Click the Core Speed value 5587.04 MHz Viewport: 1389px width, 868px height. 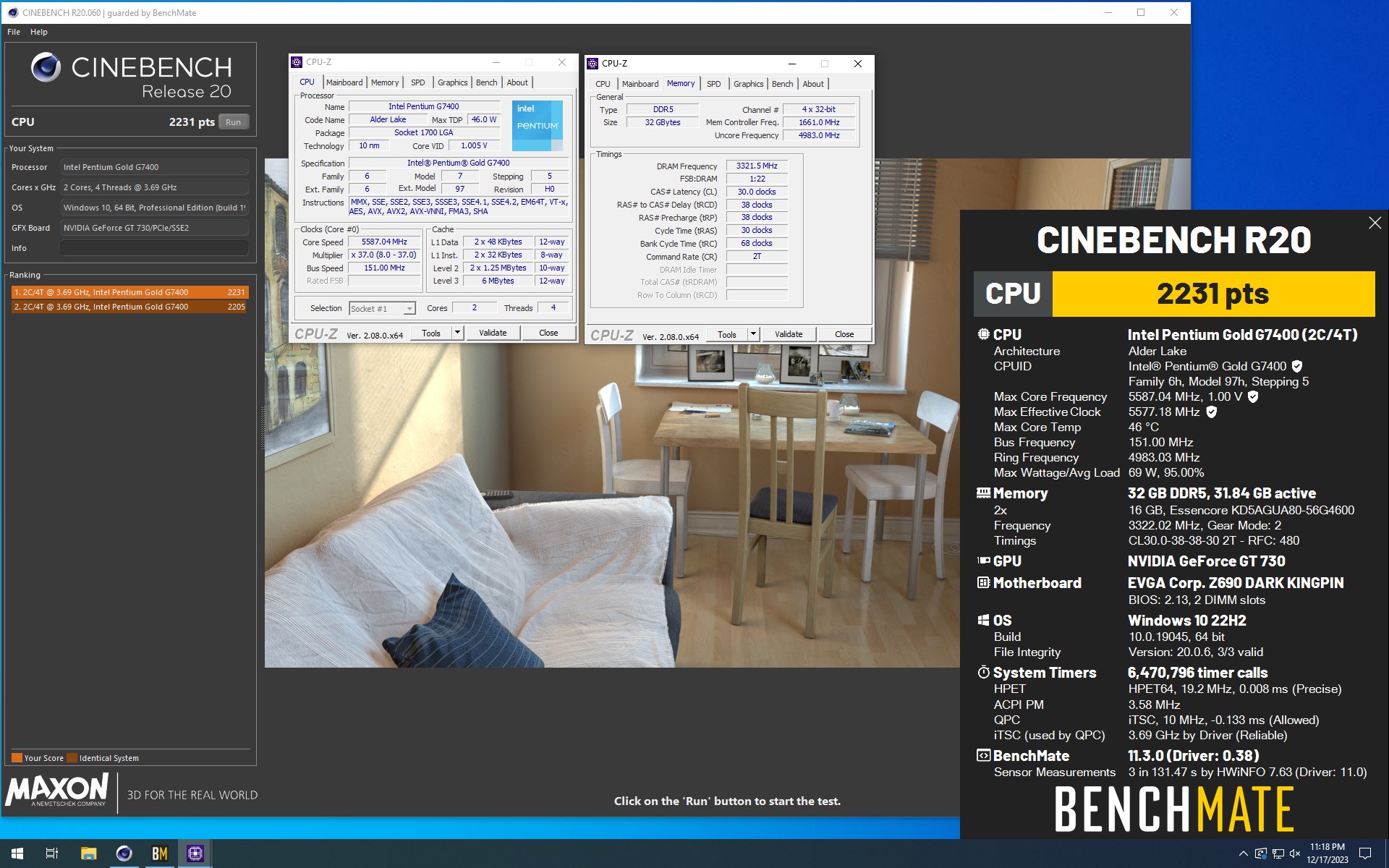pyautogui.click(x=384, y=242)
